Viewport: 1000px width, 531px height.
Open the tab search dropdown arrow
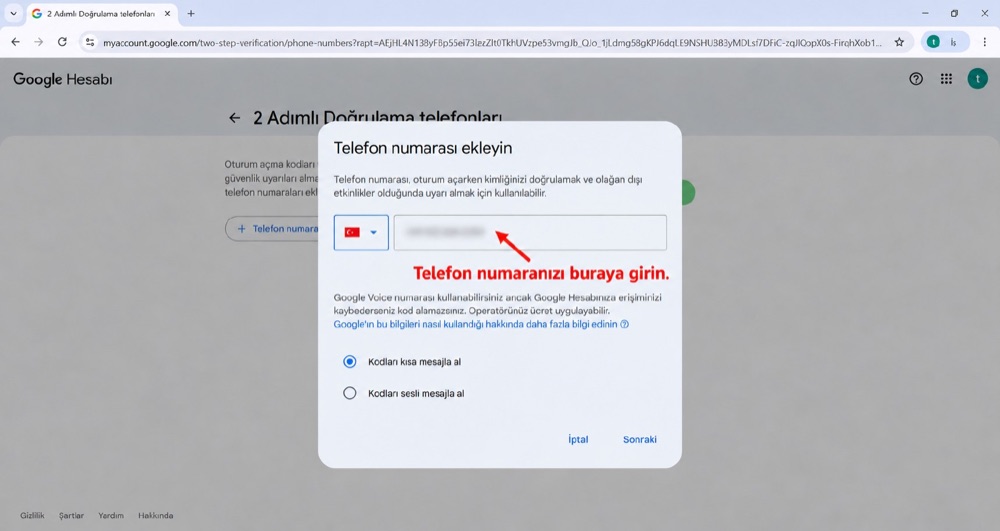(x=13, y=13)
